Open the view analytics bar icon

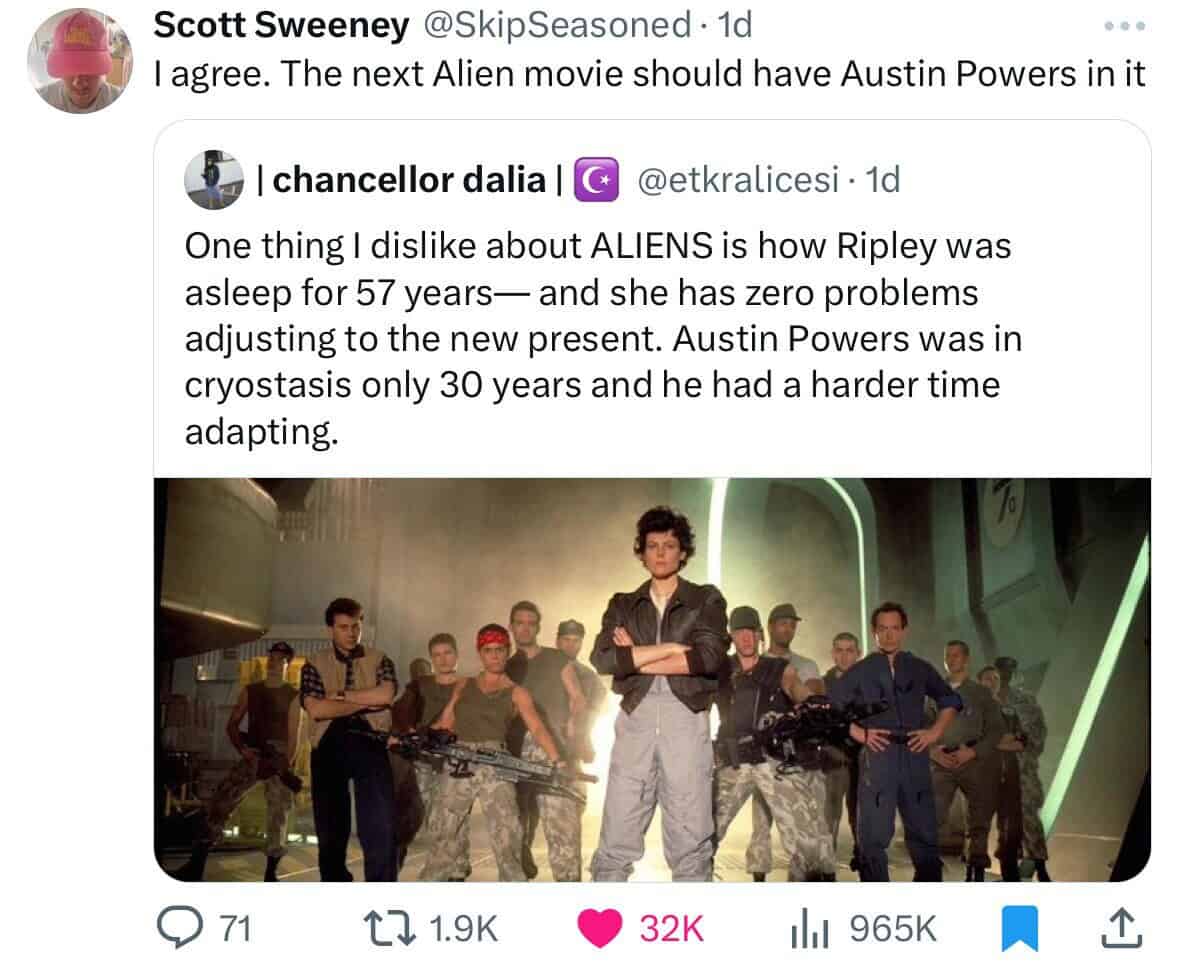tap(809, 929)
